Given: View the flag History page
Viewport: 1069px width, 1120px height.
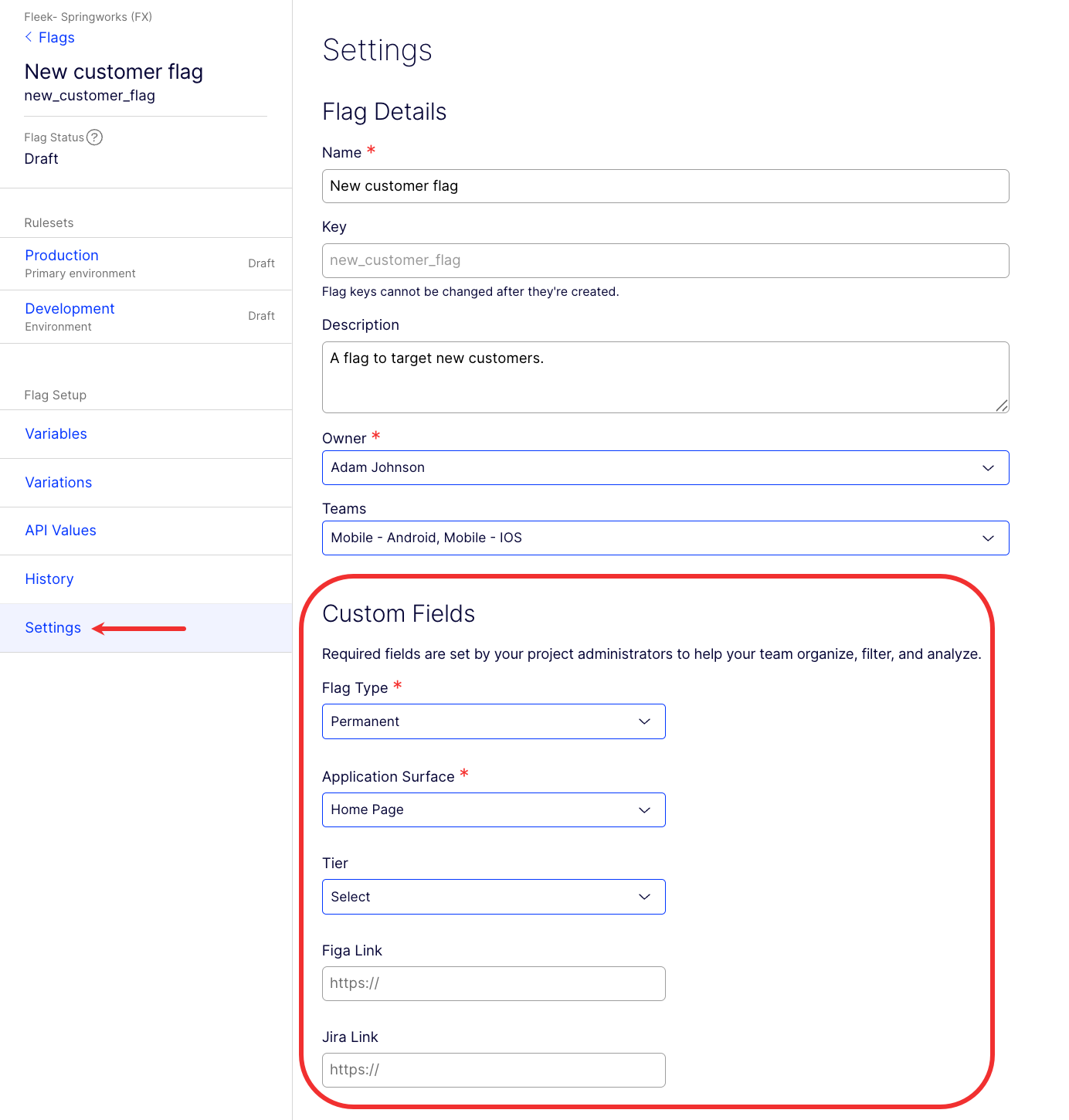Looking at the screenshot, I should (49, 579).
